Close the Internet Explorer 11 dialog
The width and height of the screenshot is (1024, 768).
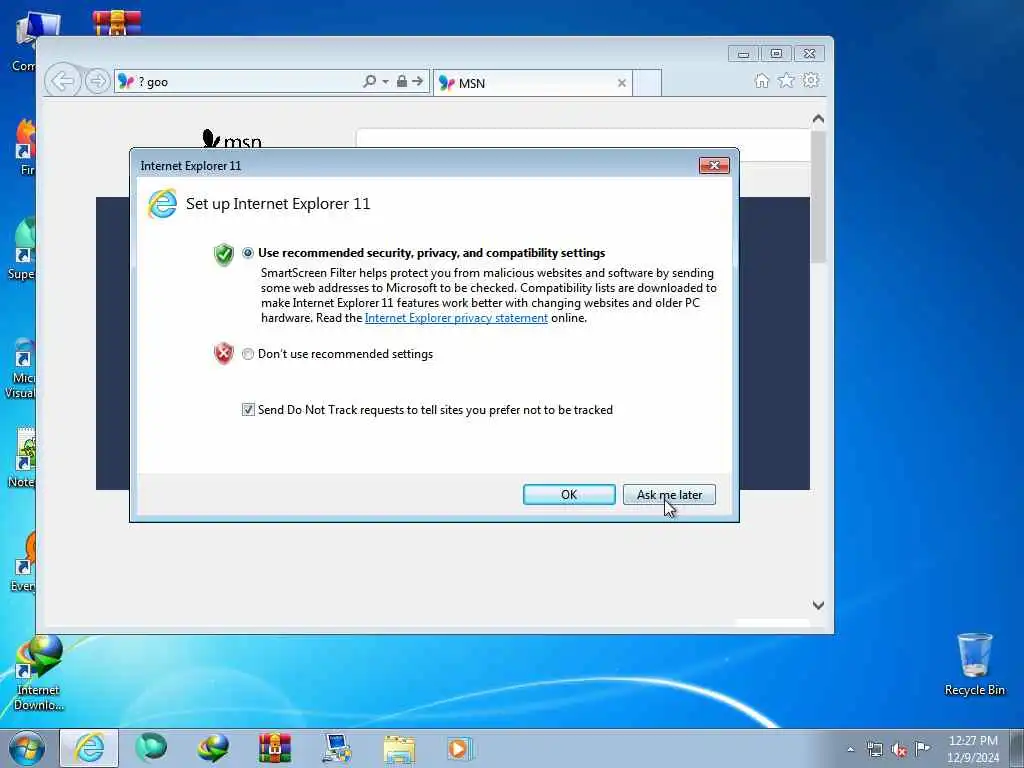(x=714, y=165)
